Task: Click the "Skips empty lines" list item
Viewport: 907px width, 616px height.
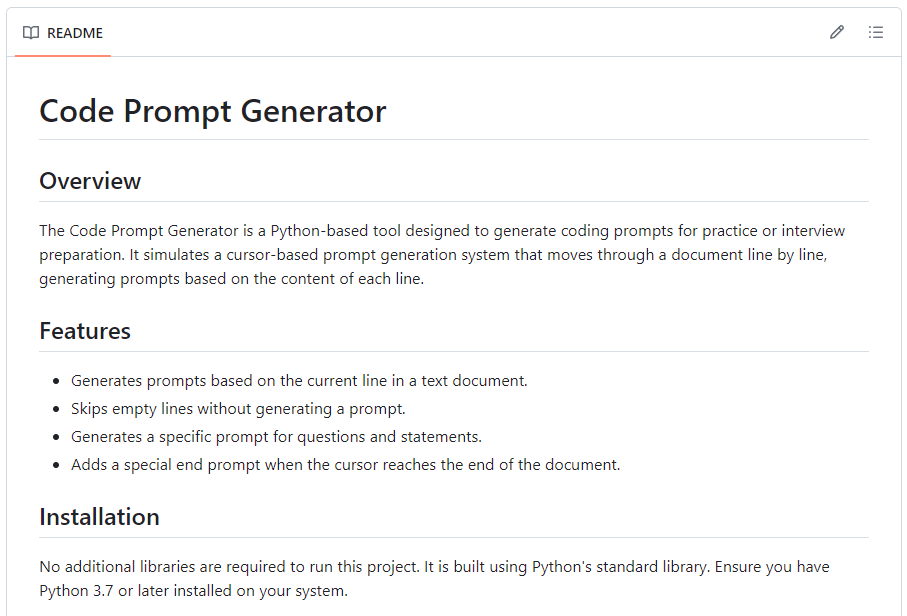Action: point(238,409)
